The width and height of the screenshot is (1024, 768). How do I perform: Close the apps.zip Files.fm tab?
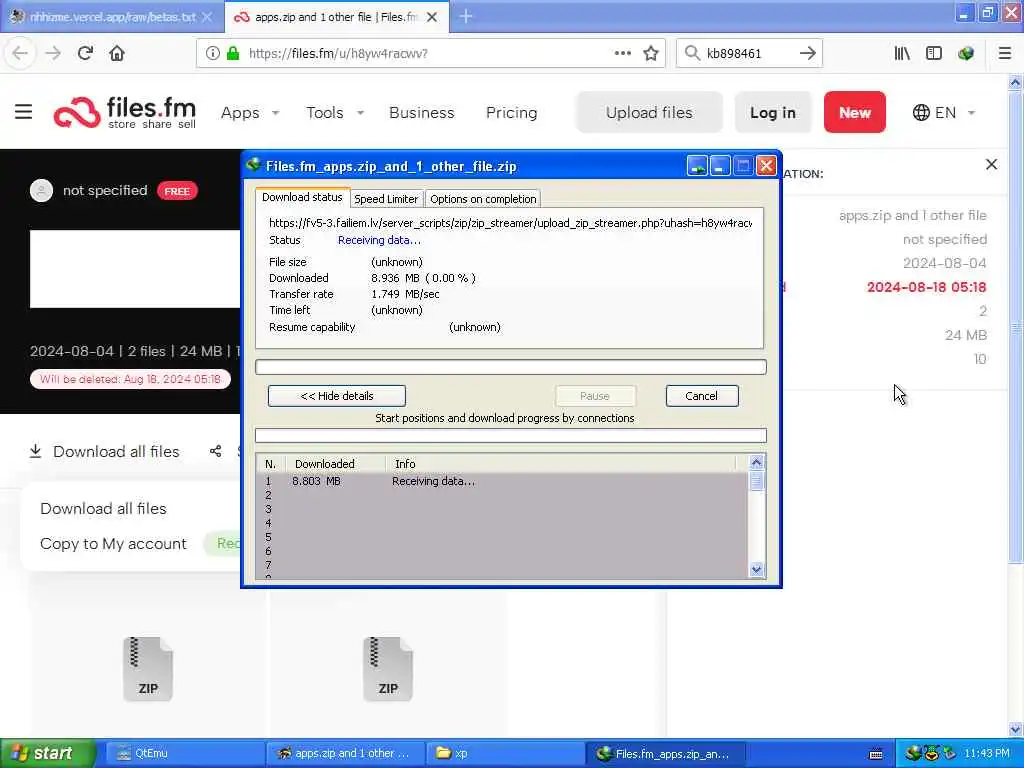click(432, 17)
